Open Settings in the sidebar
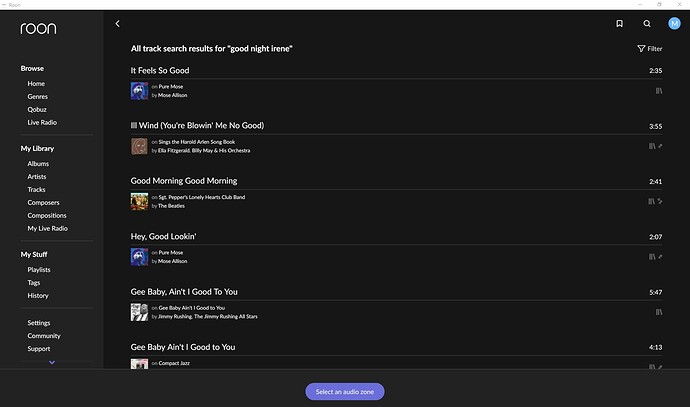The image size is (690, 407). 39,323
